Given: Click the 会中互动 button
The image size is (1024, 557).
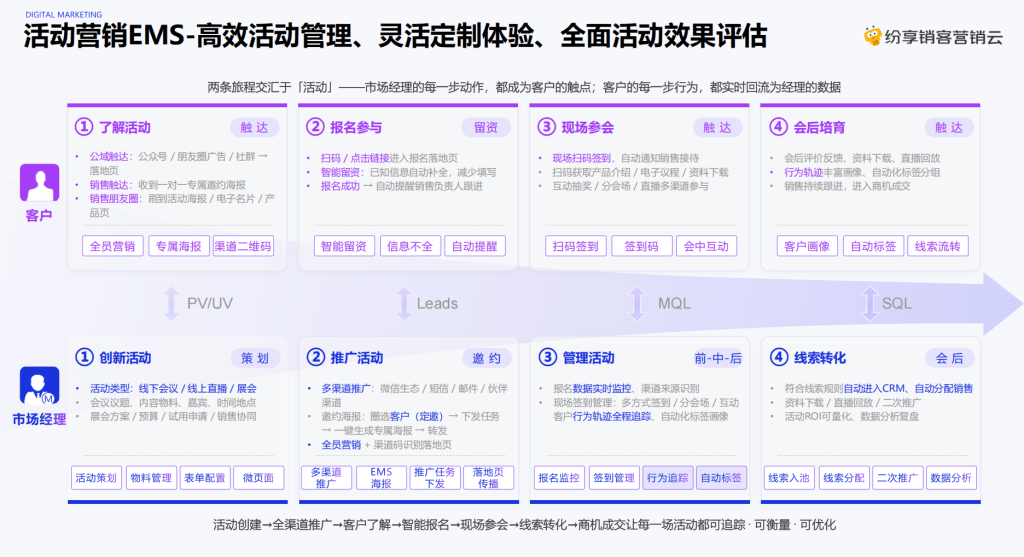Looking at the screenshot, I should 707,246.
